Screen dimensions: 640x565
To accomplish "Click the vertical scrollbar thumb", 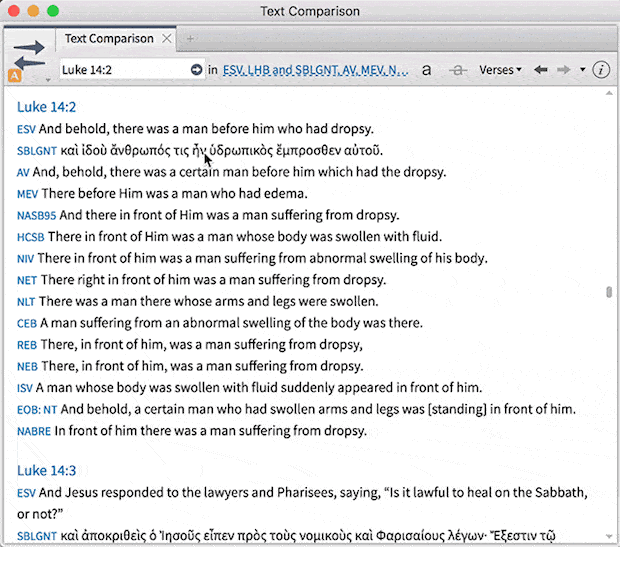I will tap(609, 292).
